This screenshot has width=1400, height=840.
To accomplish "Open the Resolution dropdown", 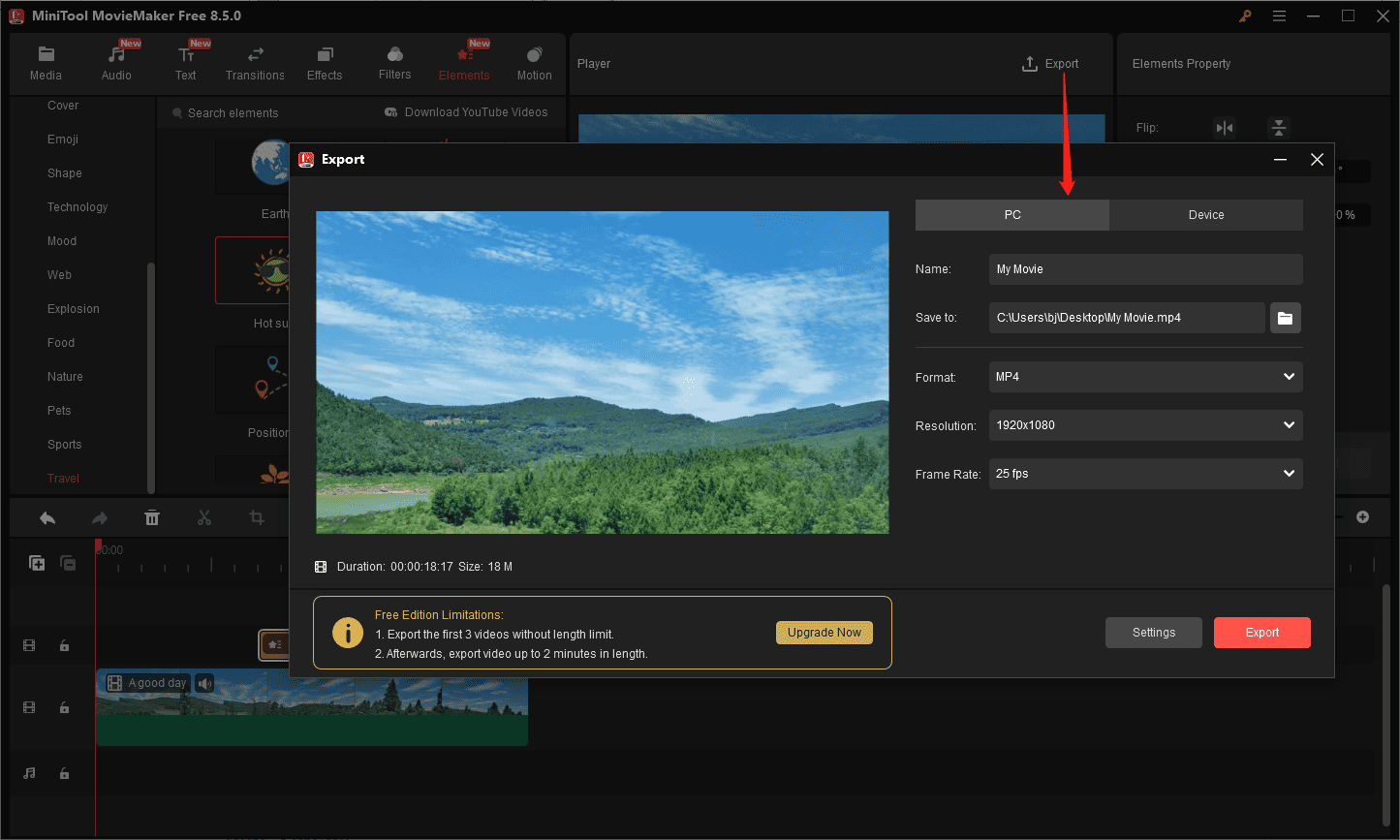I will 1289,425.
